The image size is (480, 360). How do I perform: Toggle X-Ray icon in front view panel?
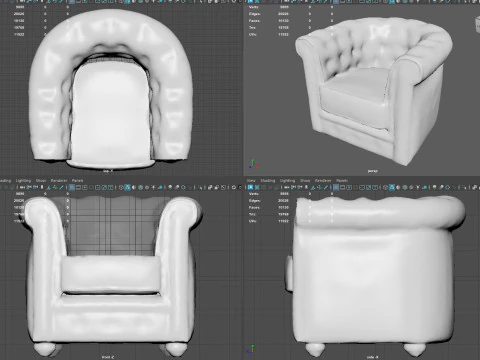pyautogui.click(x=210, y=188)
